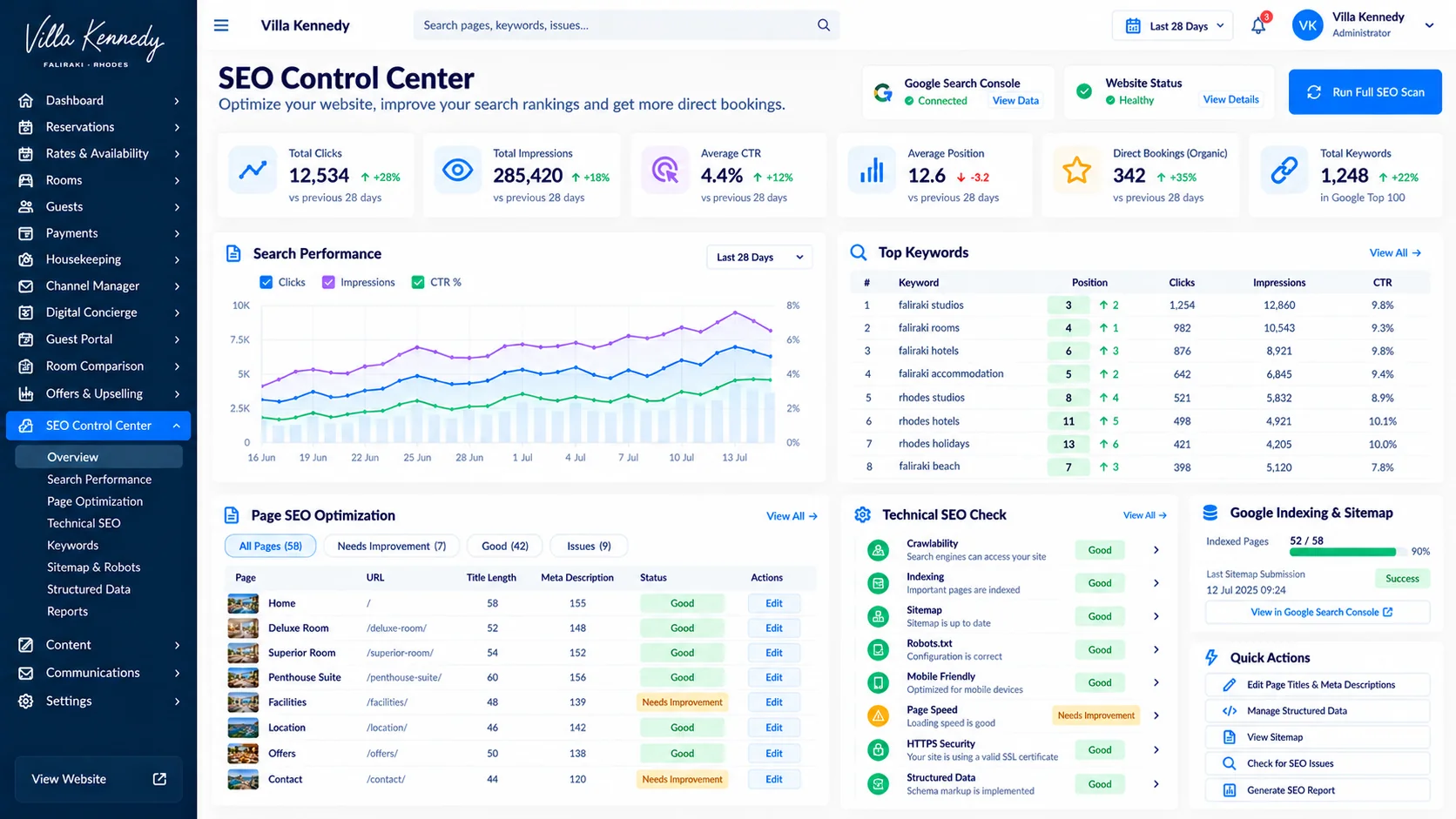Click the Settings gear icon in sidebar

pos(26,701)
